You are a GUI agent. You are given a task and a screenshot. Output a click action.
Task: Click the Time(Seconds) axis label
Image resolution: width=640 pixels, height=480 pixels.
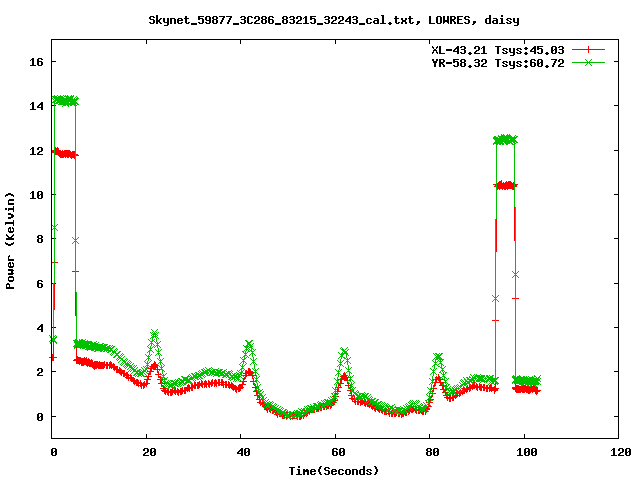pyautogui.click(x=334, y=471)
